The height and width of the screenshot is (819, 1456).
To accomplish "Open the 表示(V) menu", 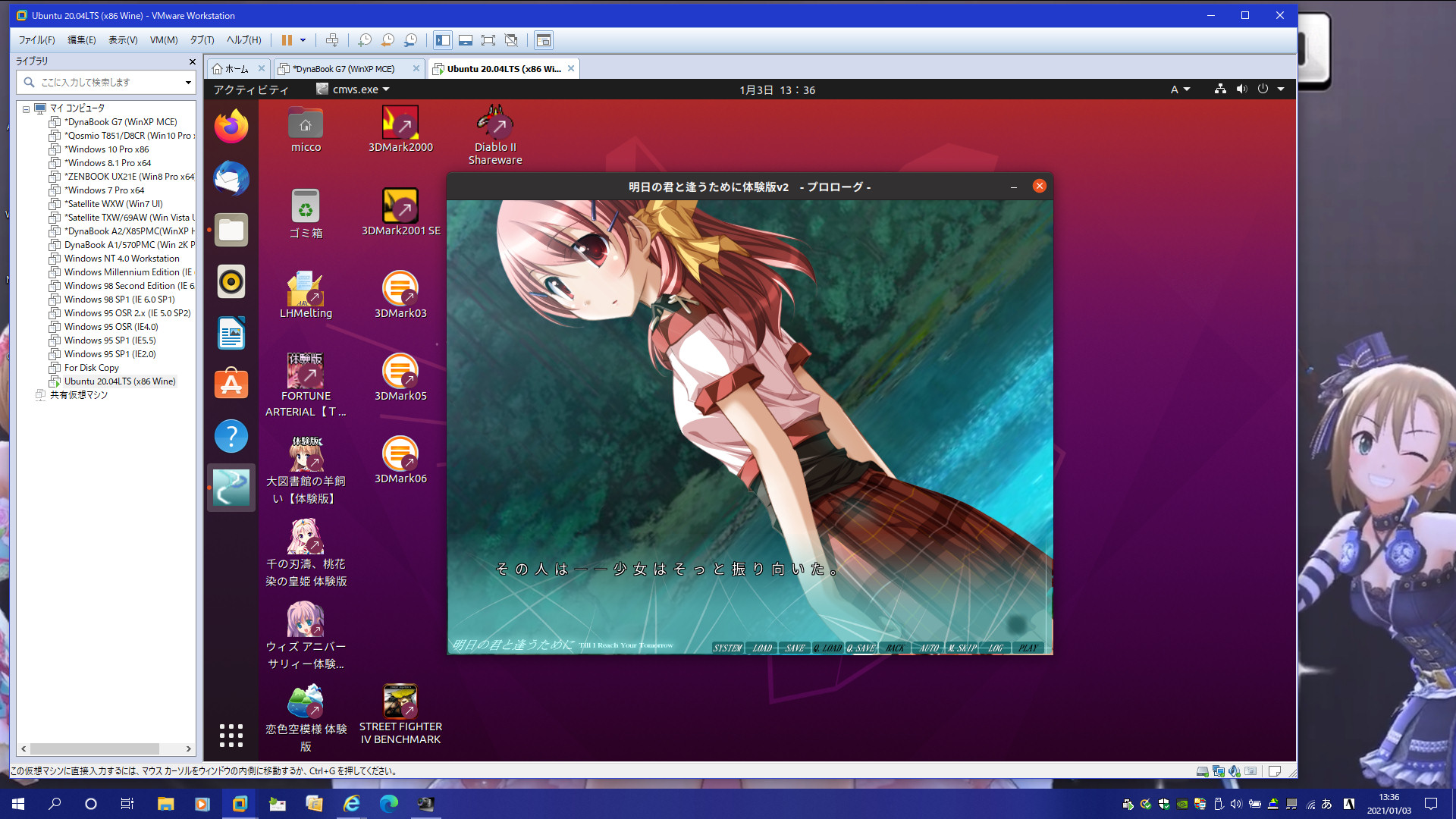I will [x=123, y=40].
